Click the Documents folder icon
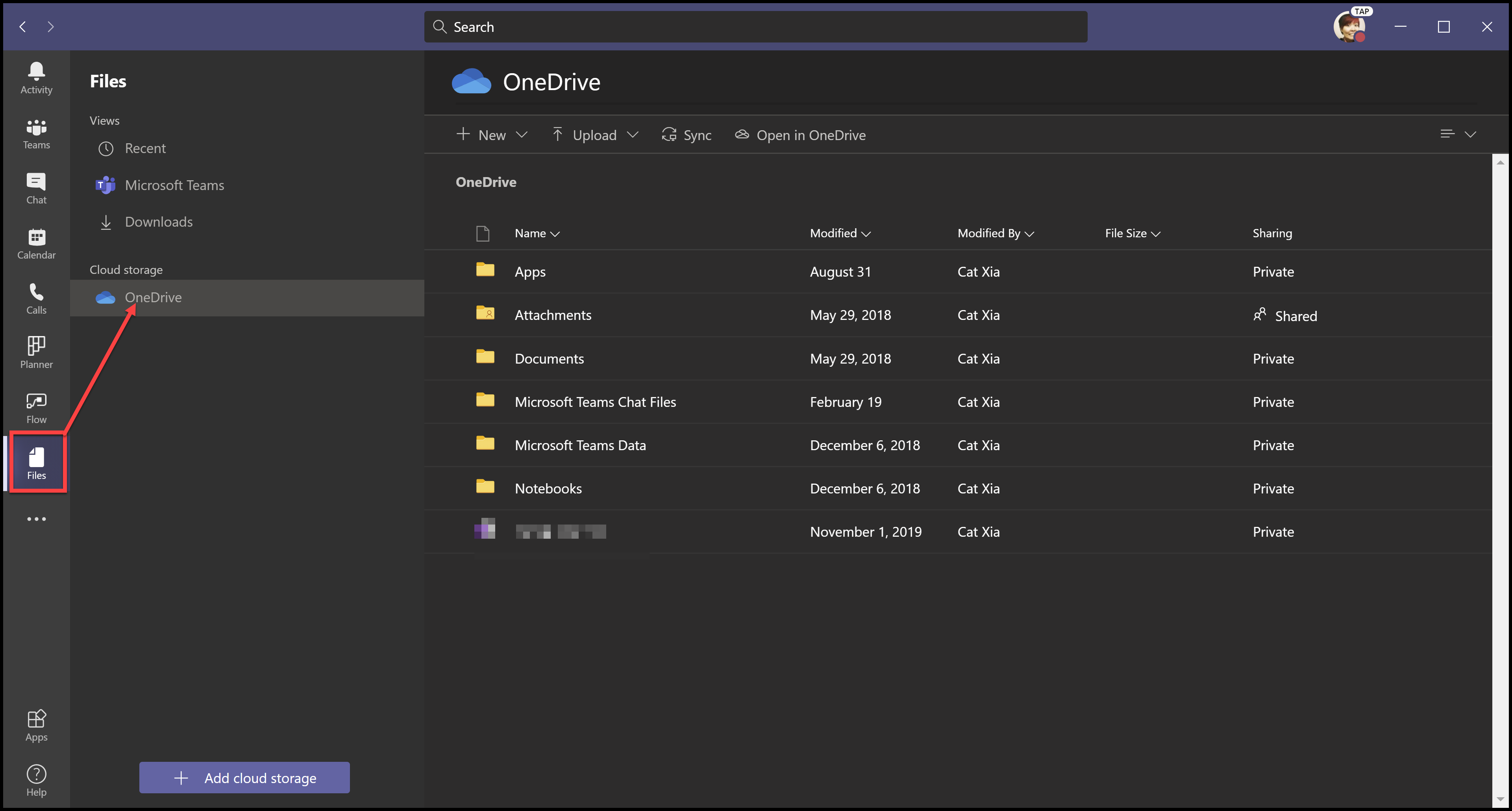The width and height of the screenshot is (1512, 811). click(485, 356)
